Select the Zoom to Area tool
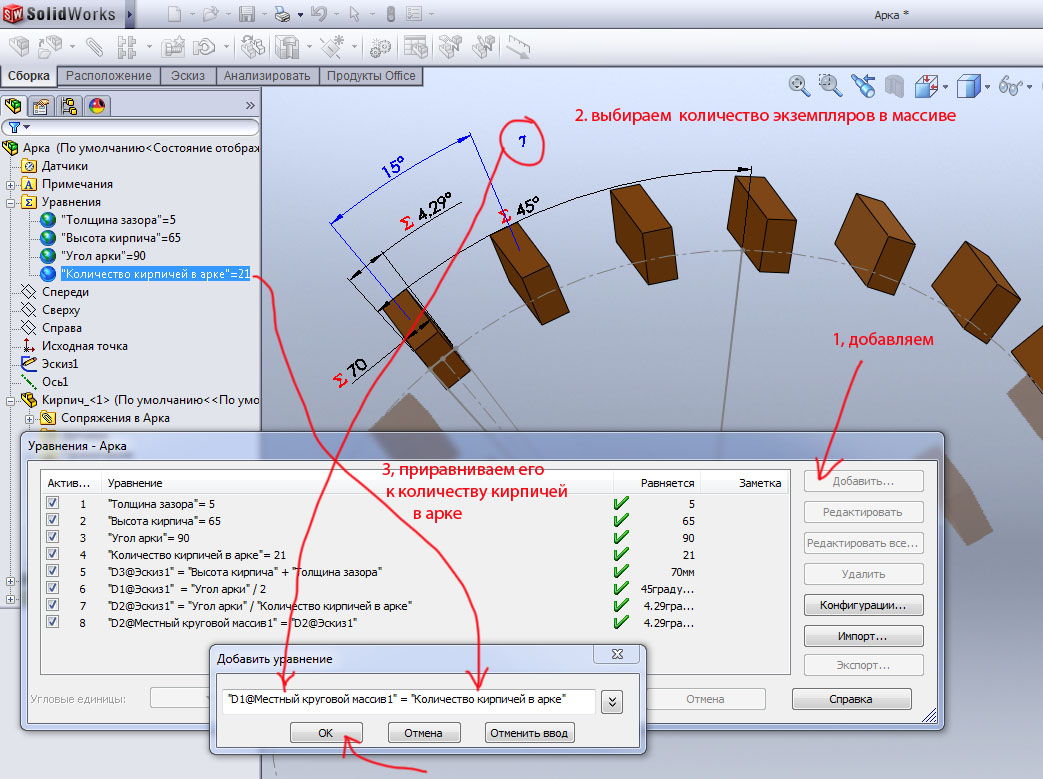1043x779 pixels. click(x=829, y=85)
